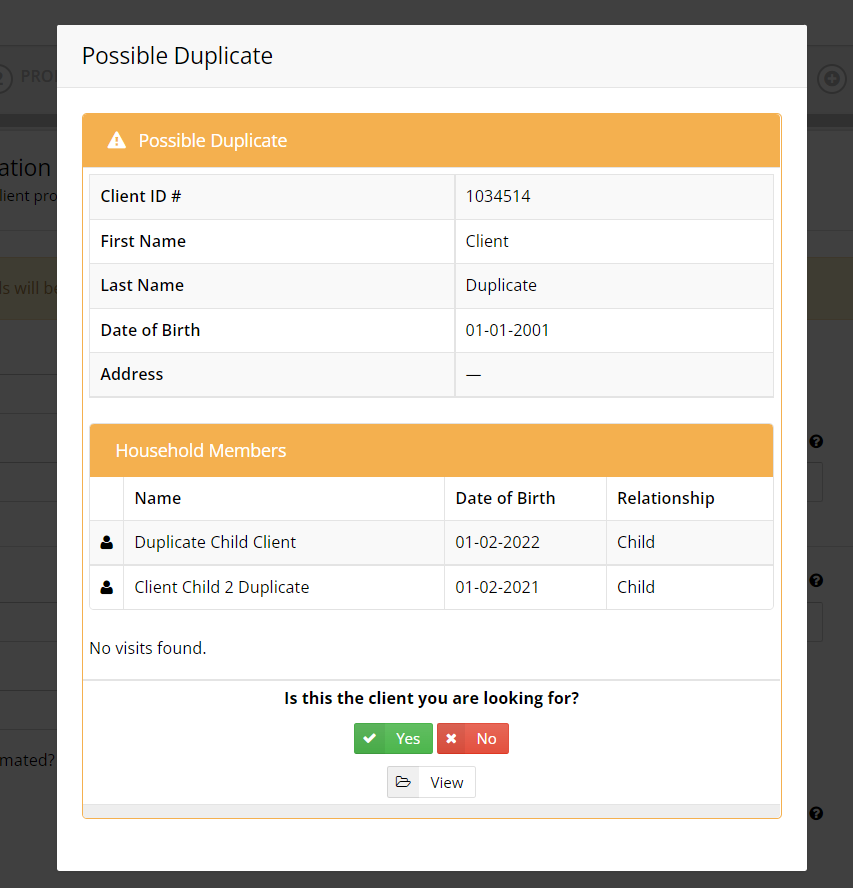The width and height of the screenshot is (853, 888).
Task: Click the bottom help question-mark icon at right edge
Action: click(x=816, y=814)
